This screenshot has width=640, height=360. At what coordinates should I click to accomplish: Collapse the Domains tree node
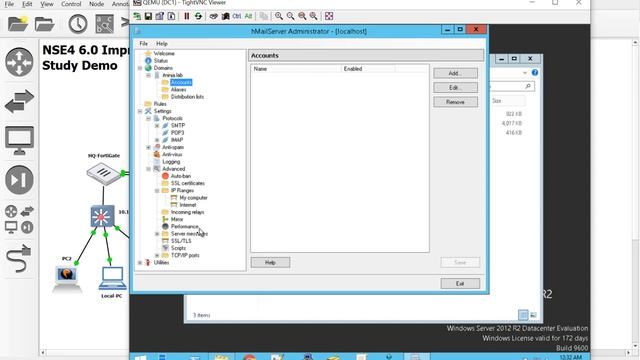point(140,68)
